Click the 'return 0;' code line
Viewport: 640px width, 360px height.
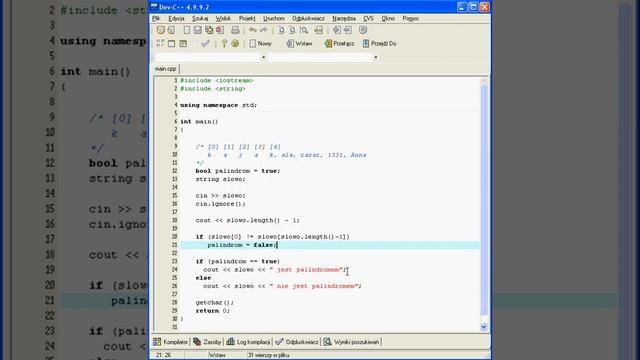click(x=212, y=311)
